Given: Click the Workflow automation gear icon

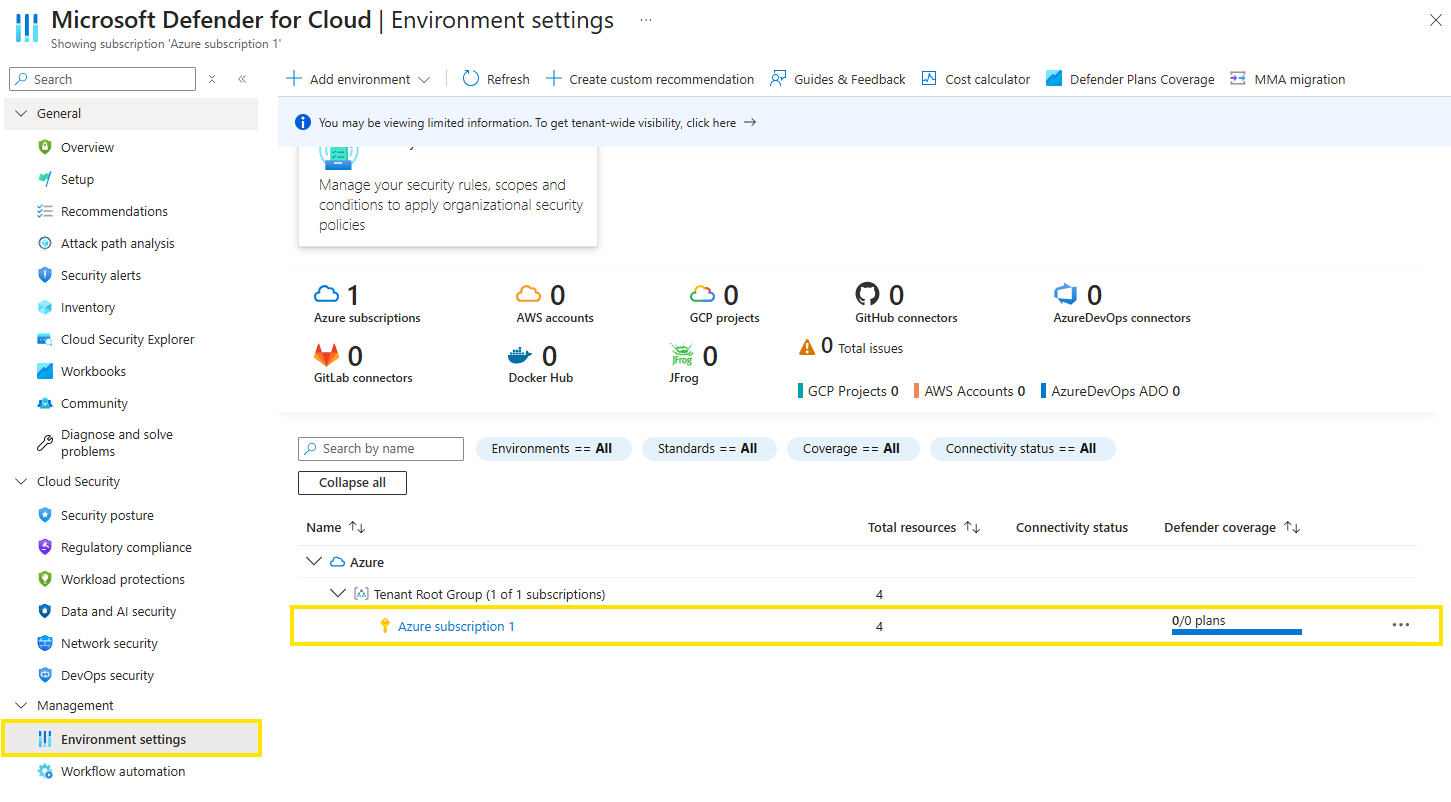Looking at the screenshot, I should (x=44, y=771).
